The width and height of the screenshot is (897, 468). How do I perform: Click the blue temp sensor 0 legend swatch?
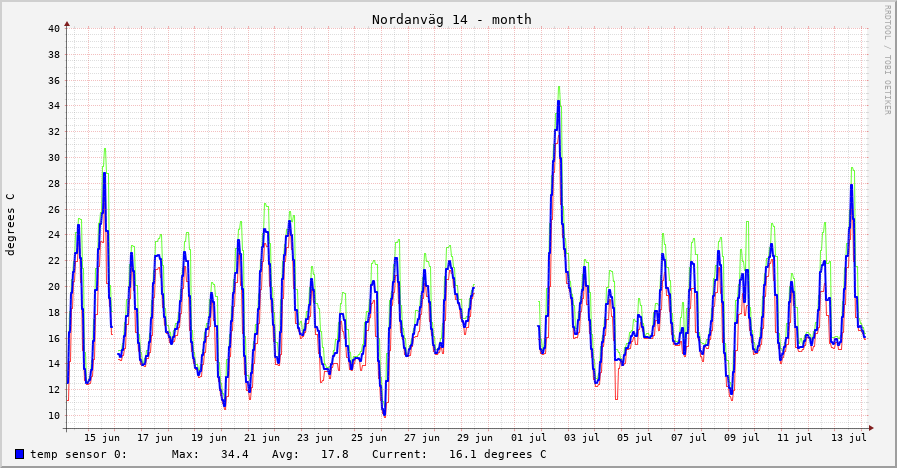pyautogui.click(x=19, y=454)
